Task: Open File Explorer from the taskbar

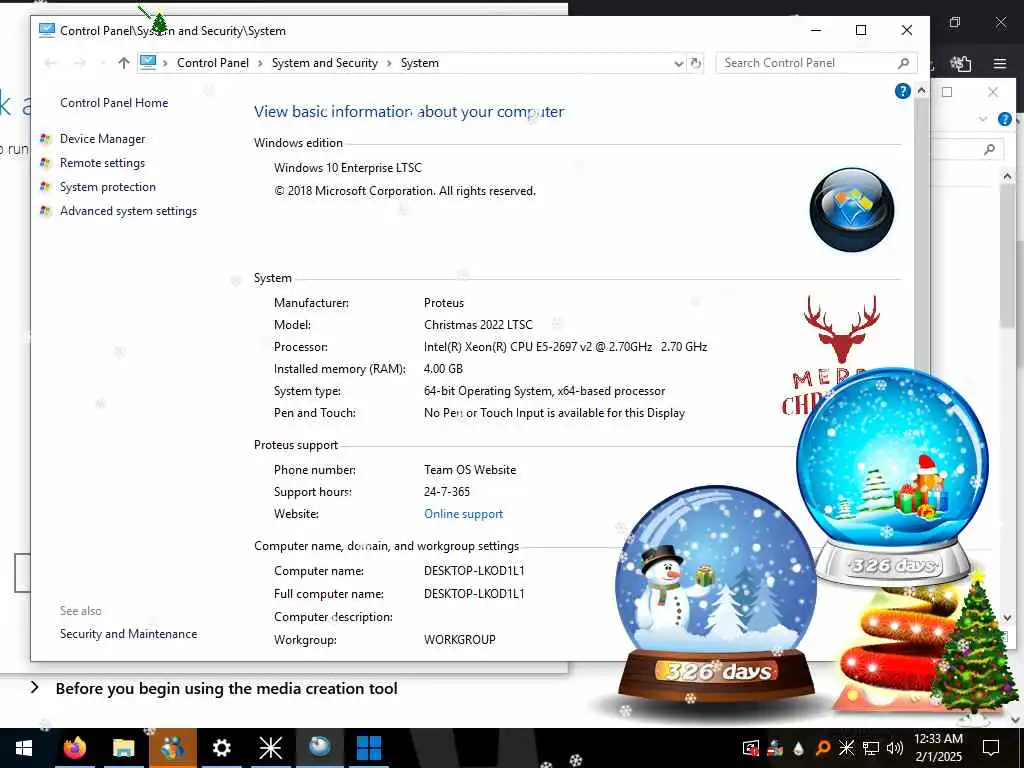Action: 123,748
